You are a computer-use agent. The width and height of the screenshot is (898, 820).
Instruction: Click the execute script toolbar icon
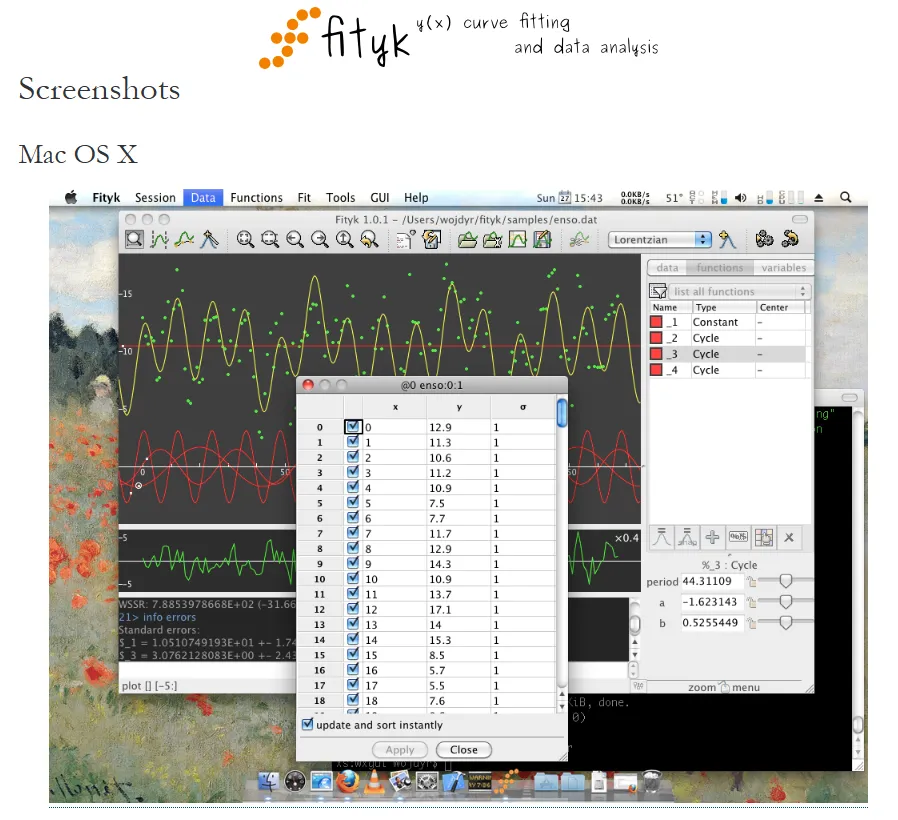pyautogui.click(x=405, y=239)
